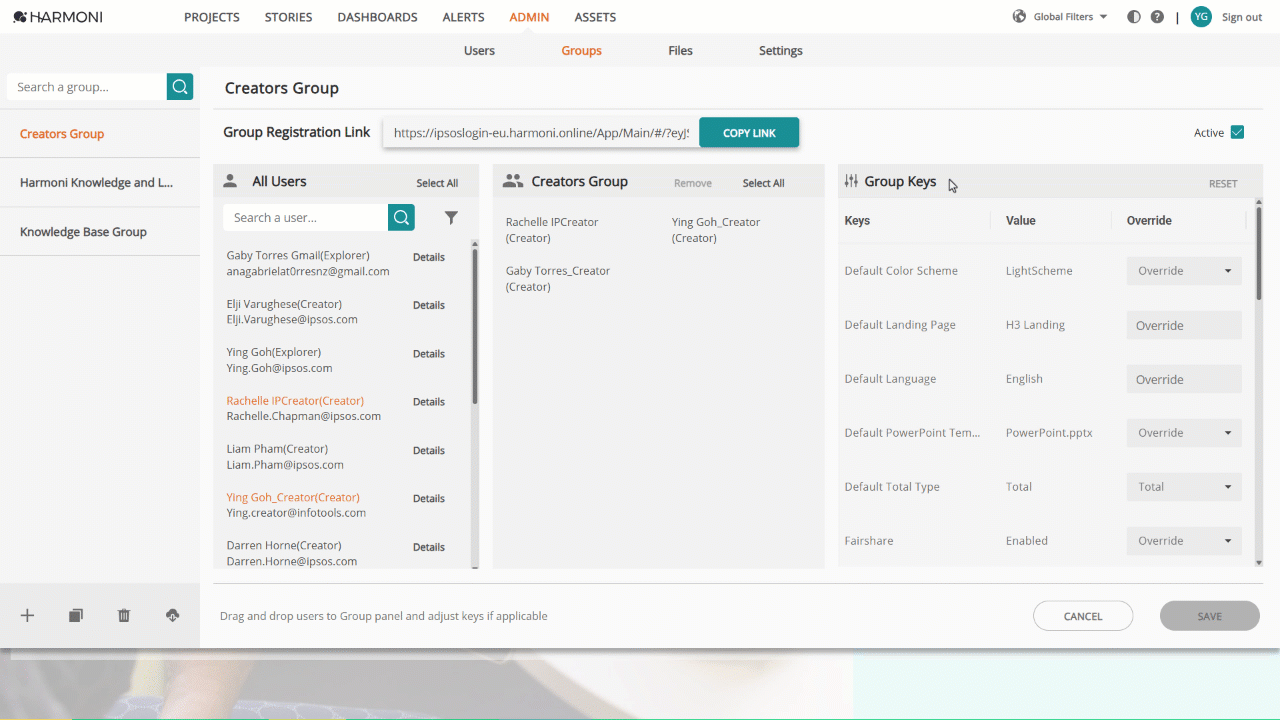Click the user search magnifier icon
This screenshot has width=1280, height=720.
401,217
